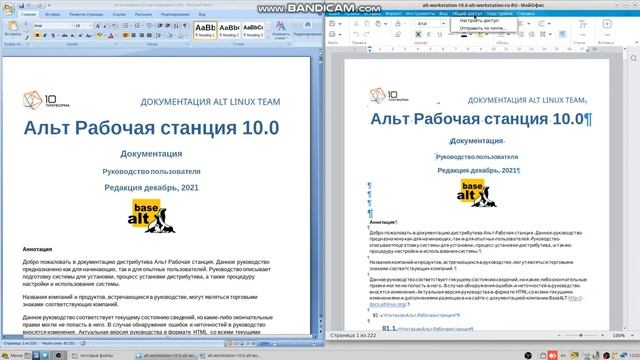Open Editing group button in Word
This screenshot has height=360, width=640.
pos(307,30)
